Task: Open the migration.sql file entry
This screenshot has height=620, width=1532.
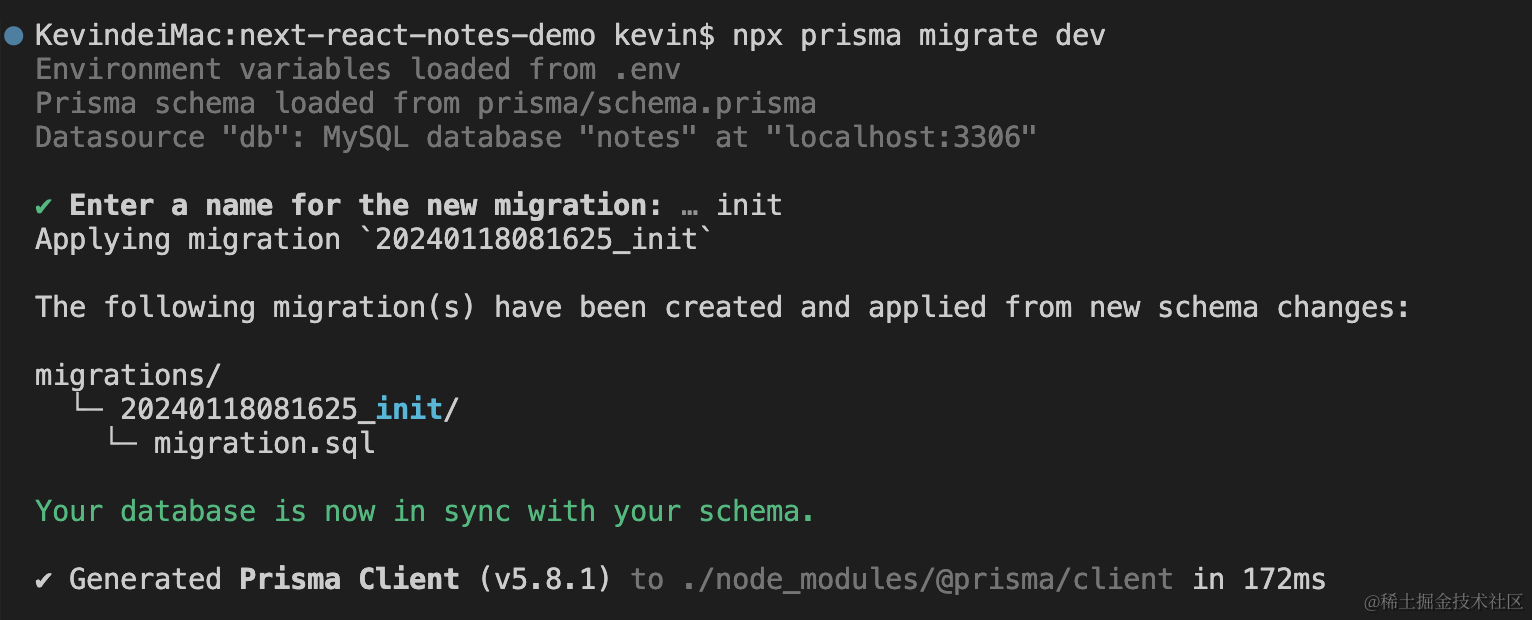Action: (x=264, y=443)
